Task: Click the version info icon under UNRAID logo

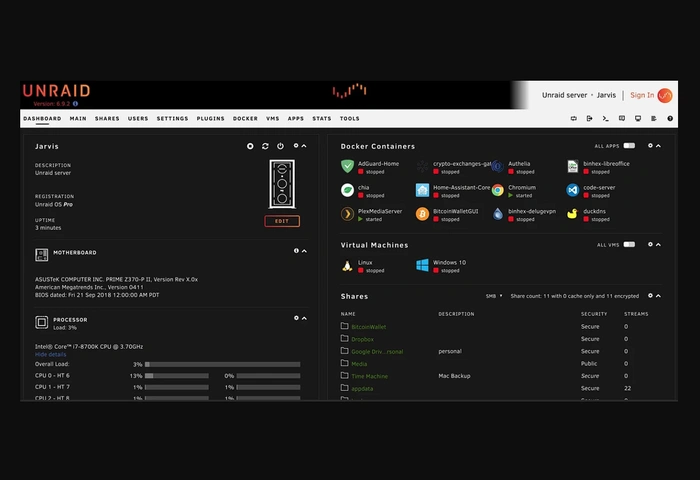Action: 75,104
